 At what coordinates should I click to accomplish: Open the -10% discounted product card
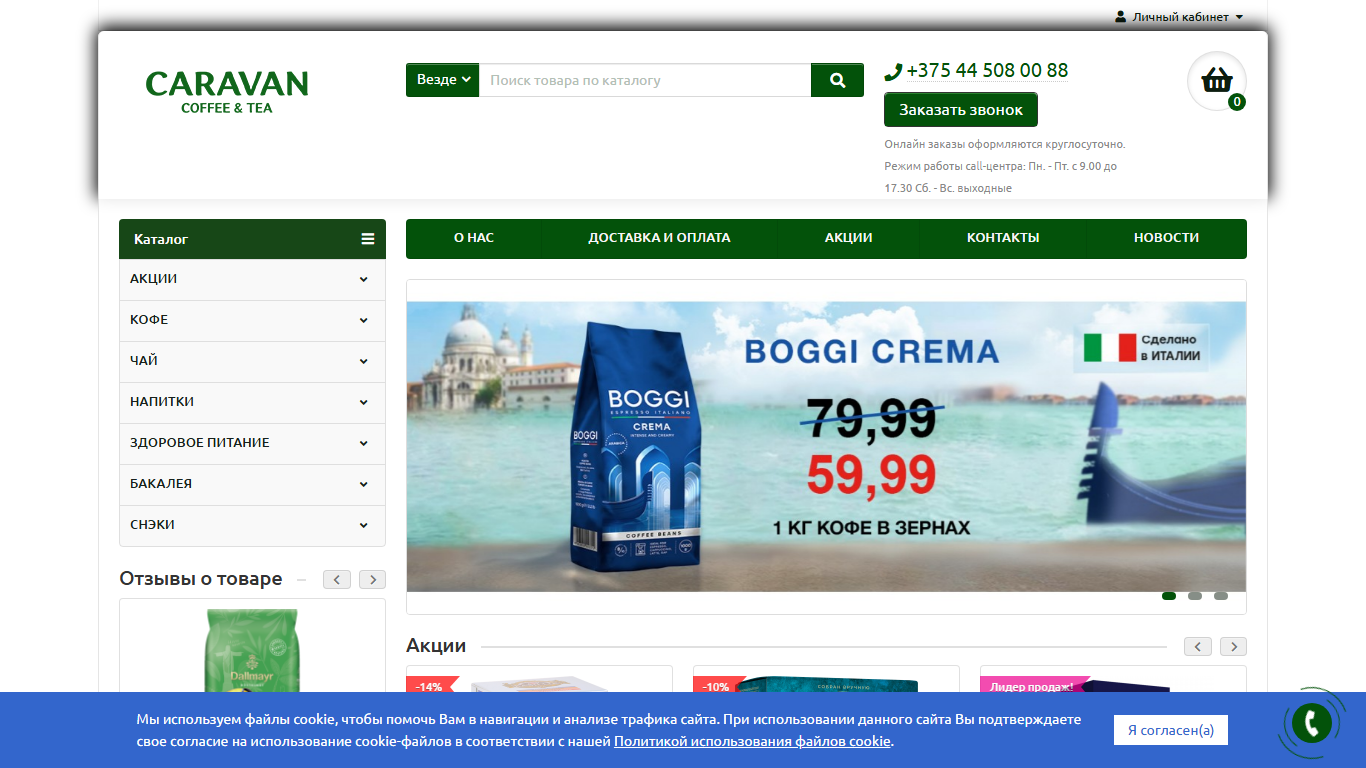(x=826, y=680)
